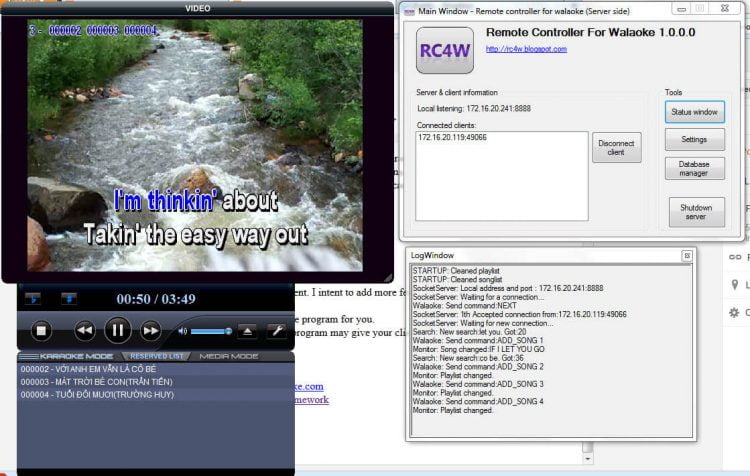
Task: Select song 000003 - MẶT TRỜI BÉ CON
Action: tap(156, 382)
